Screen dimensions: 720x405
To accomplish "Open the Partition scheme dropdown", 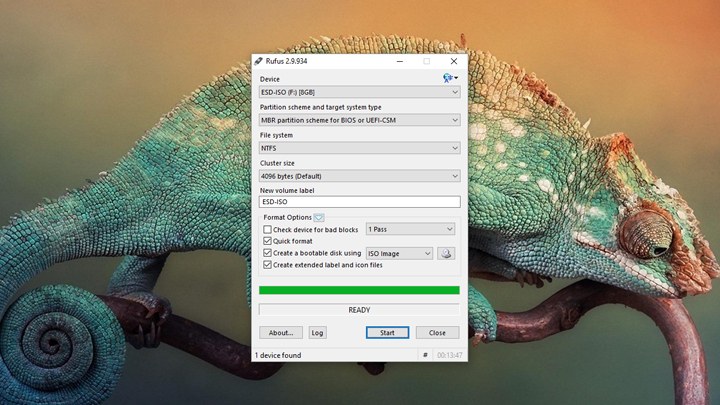I will click(360, 120).
